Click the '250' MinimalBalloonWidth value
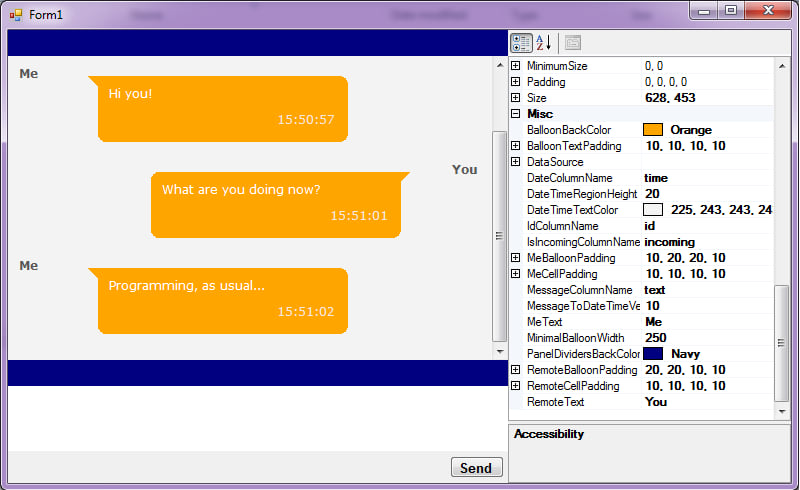800x490 pixels. (656, 338)
